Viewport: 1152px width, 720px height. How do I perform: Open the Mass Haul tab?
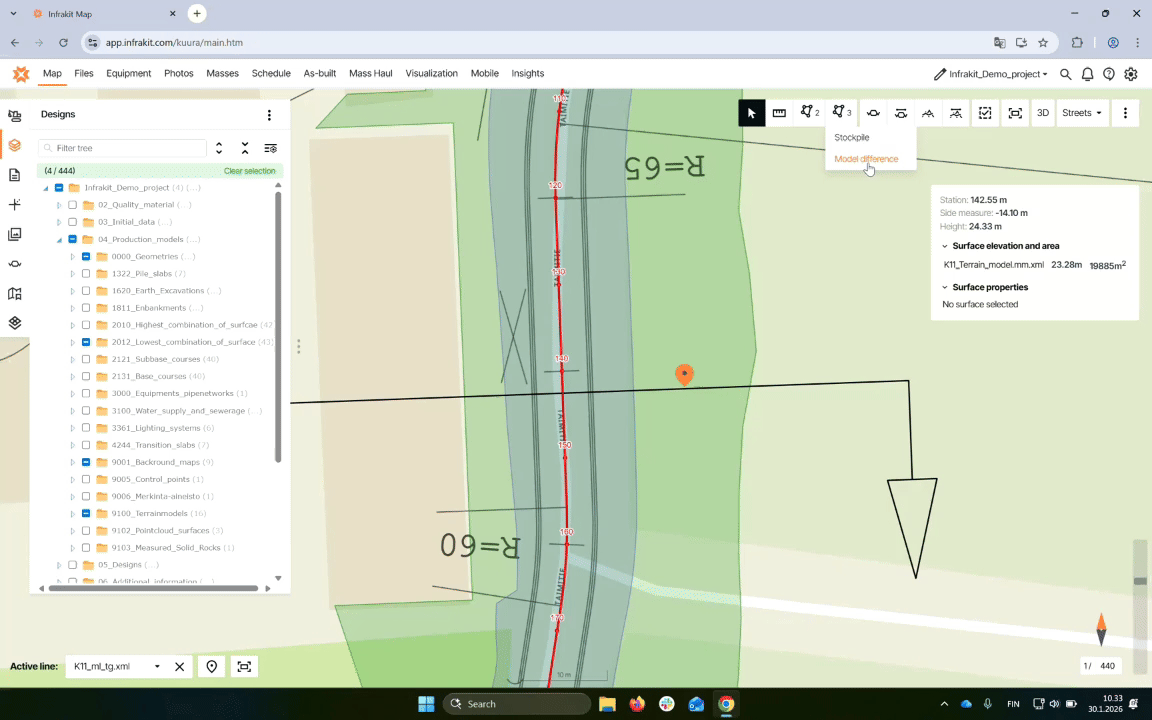pos(370,73)
